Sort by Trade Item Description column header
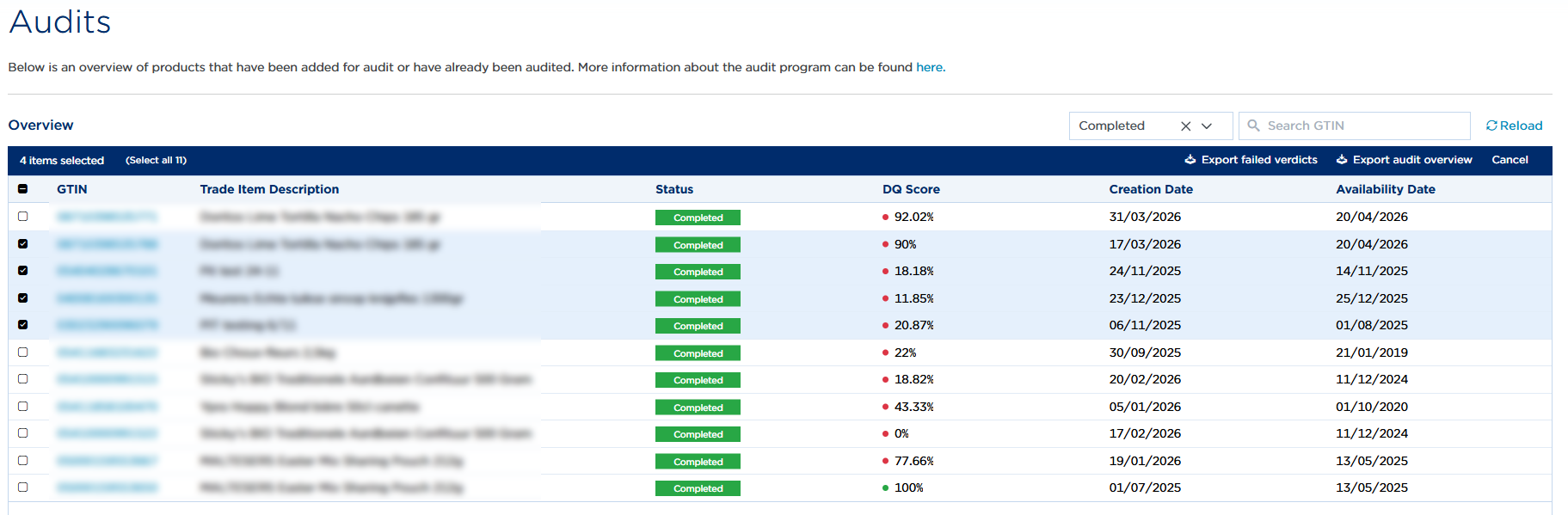This screenshot has height=515, width=1568. click(x=269, y=189)
